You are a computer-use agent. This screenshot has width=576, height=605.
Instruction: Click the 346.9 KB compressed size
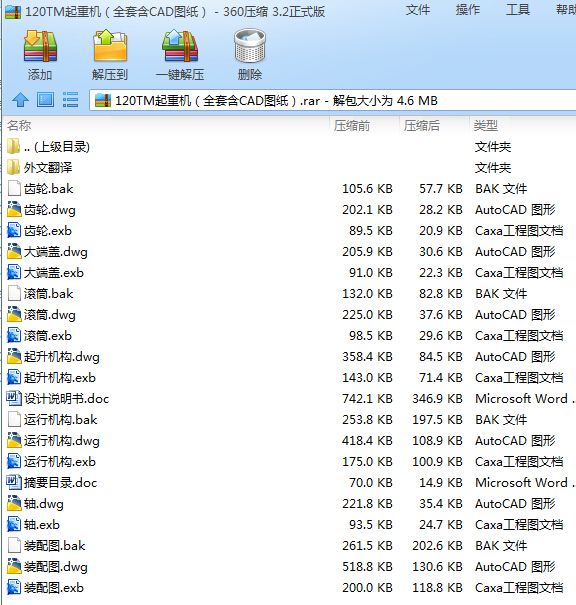point(437,399)
